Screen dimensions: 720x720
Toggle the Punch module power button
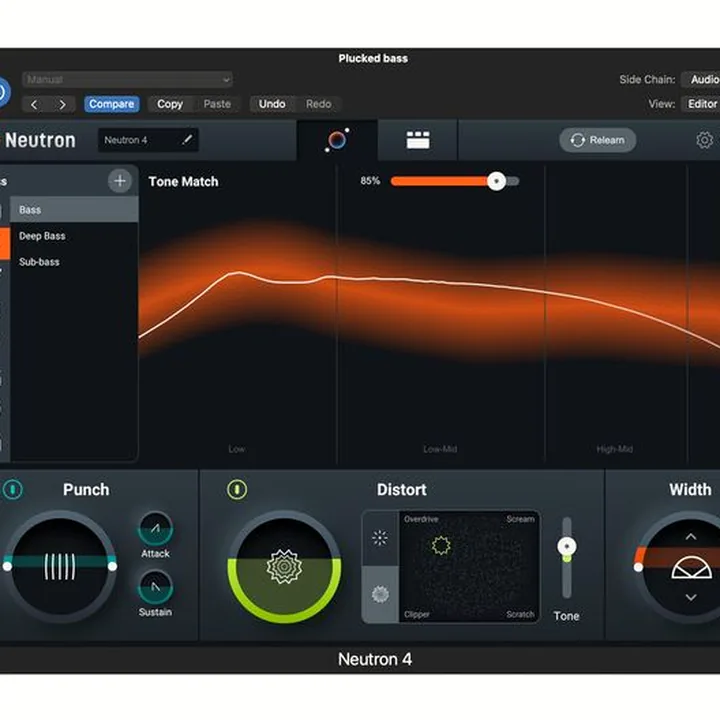(13, 489)
